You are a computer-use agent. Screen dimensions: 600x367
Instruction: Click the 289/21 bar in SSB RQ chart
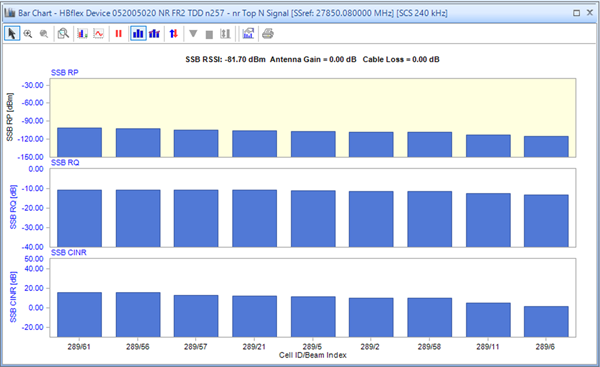pos(254,219)
